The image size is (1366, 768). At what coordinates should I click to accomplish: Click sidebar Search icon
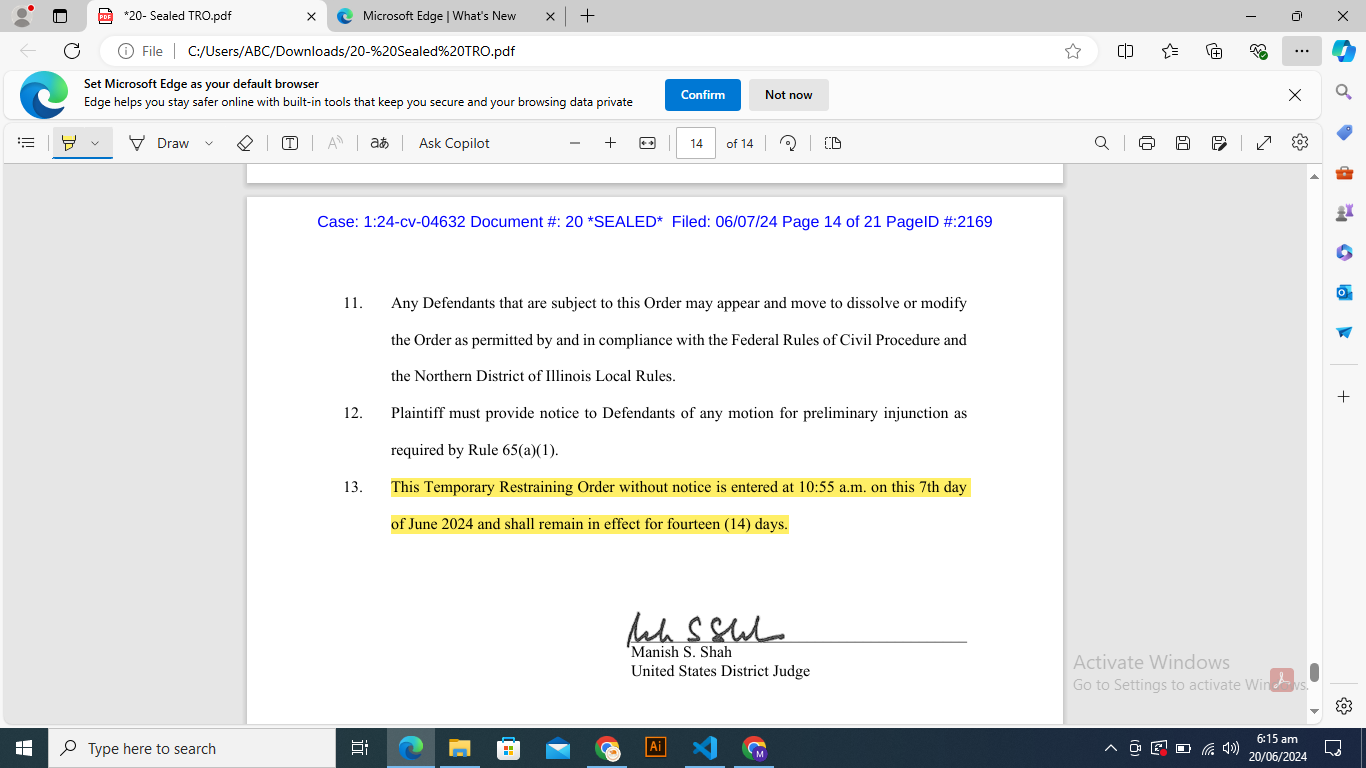(x=1344, y=92)
